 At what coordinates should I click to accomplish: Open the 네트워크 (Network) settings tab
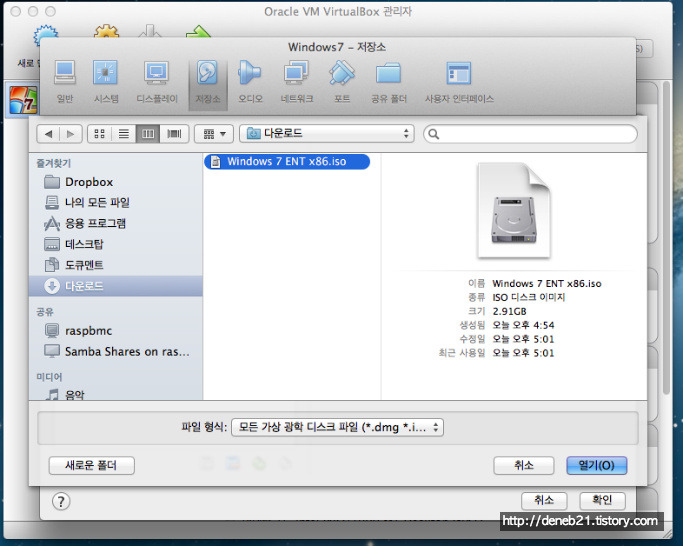pyautogui.click(x=297, y=82)
